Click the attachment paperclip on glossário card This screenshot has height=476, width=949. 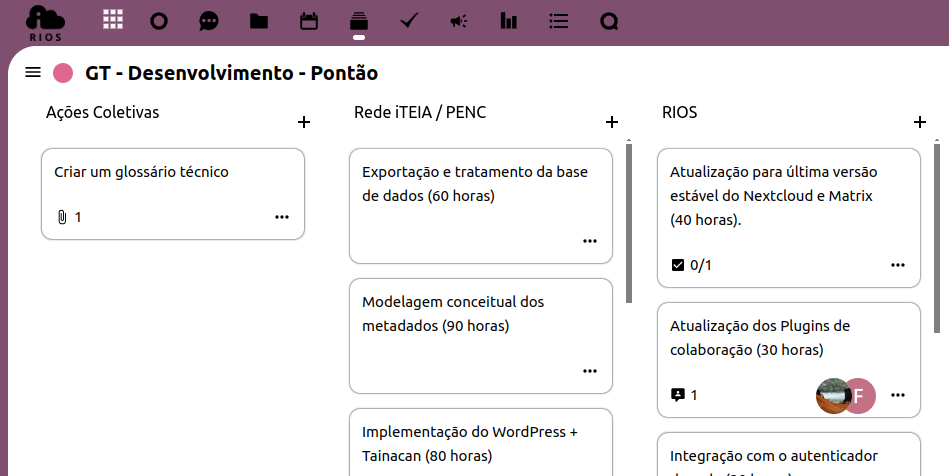(x=62, y=217)
